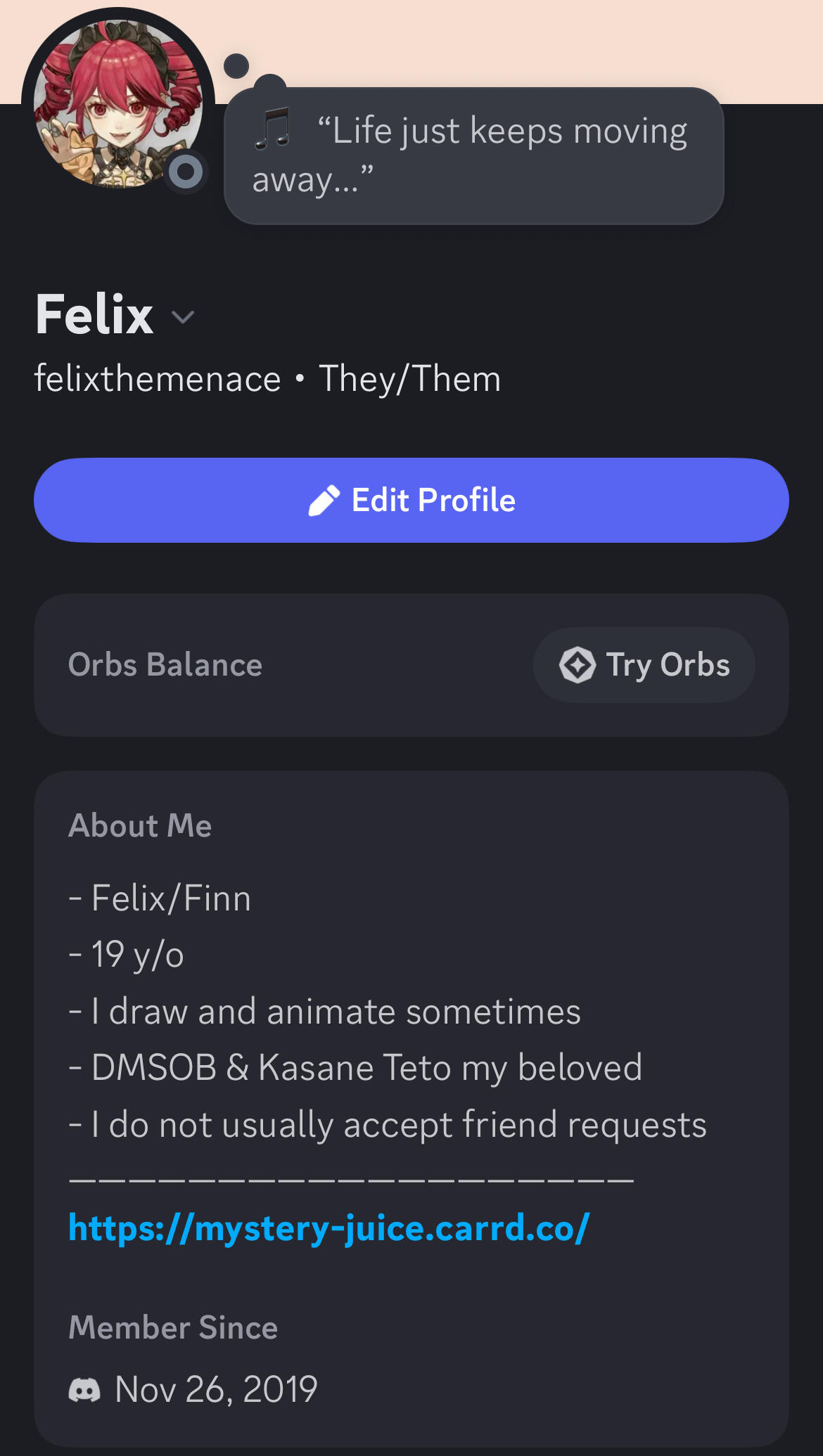Image resolution: width=823 pixels, height=1456 pixels.
Task: Tap the felixthemenace username
Action: coord(158,379)
